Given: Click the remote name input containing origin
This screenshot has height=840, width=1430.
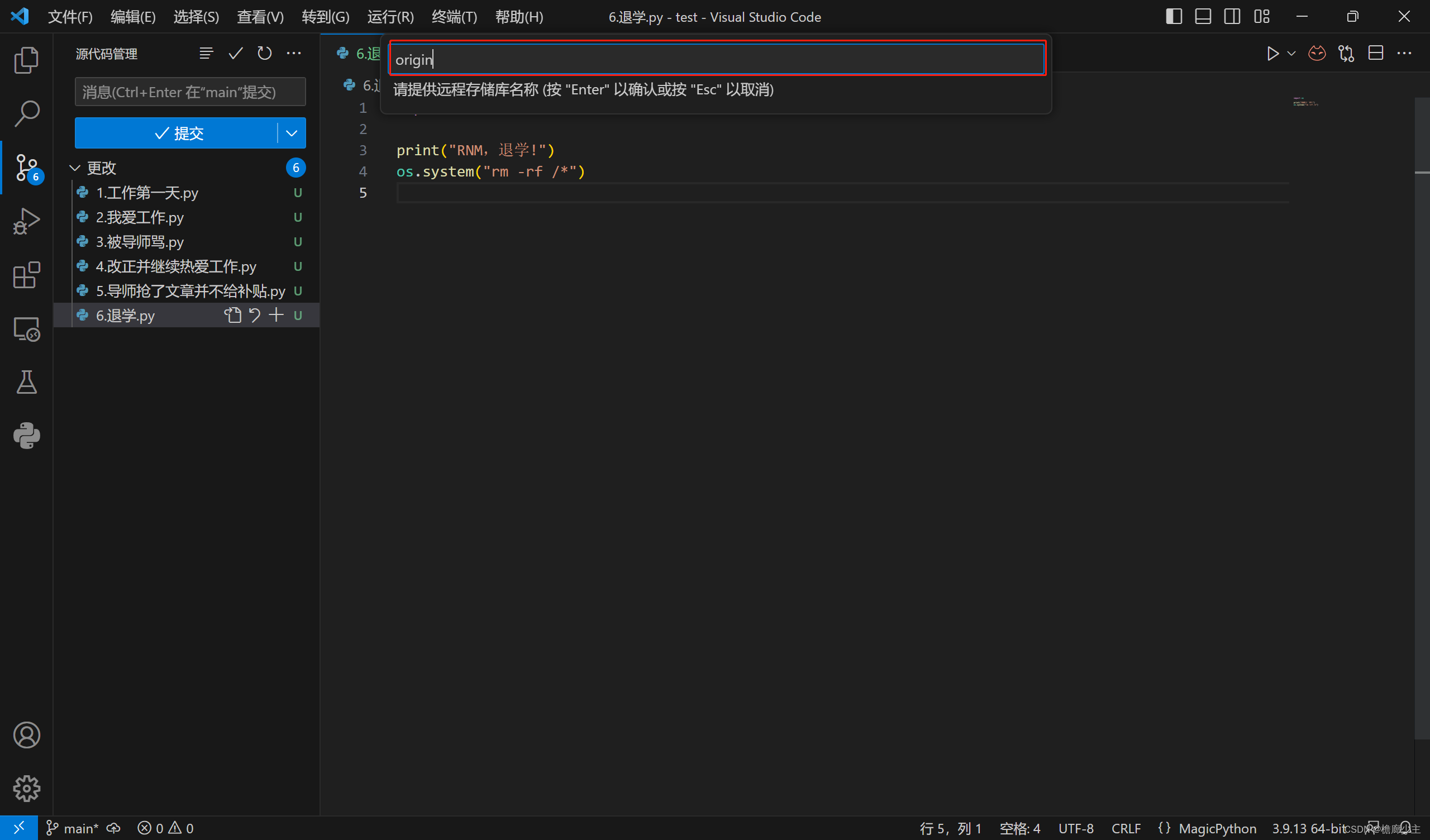Looking at the screenshot, I should click(718, 59).
